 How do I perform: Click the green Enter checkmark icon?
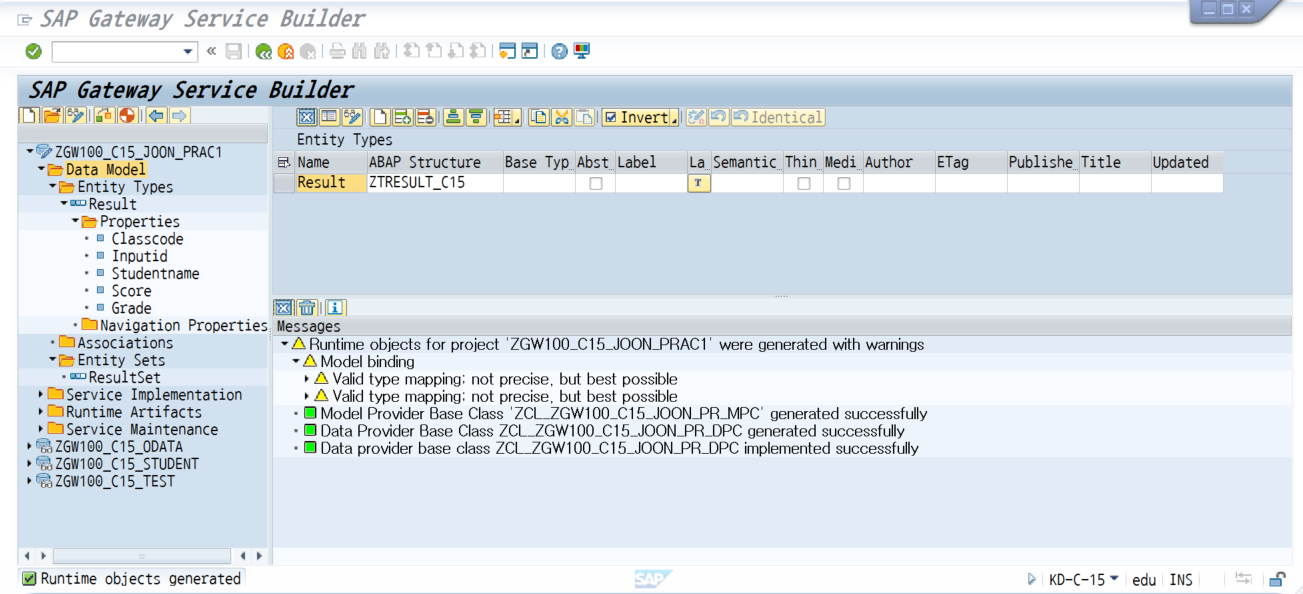pos(33,51)
